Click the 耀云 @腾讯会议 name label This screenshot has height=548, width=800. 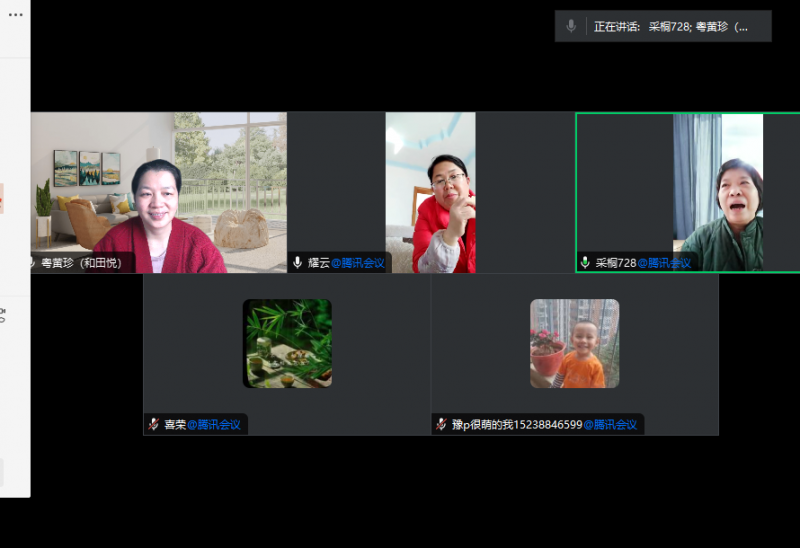click(x=345, y=263)
